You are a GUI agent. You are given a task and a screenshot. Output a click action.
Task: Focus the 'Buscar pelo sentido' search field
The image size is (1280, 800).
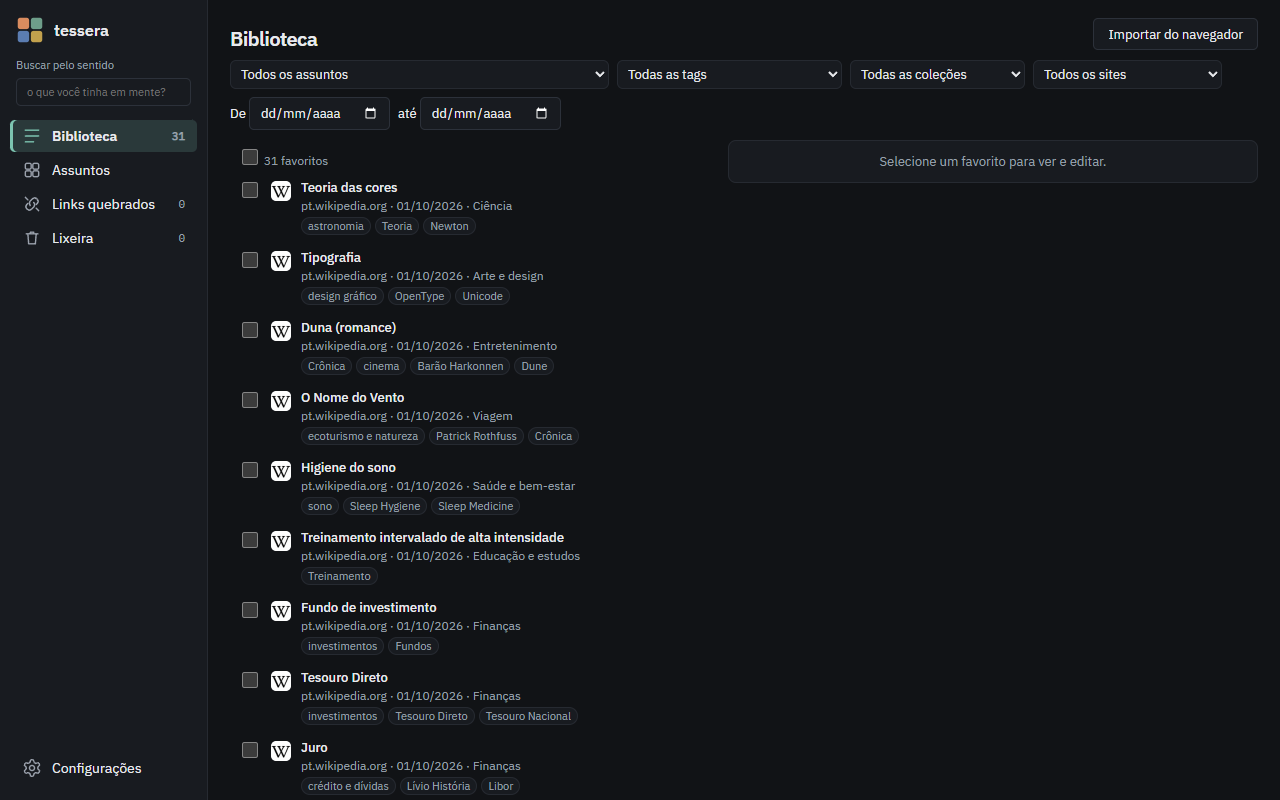pyautogui.click(x=103, y=92)
